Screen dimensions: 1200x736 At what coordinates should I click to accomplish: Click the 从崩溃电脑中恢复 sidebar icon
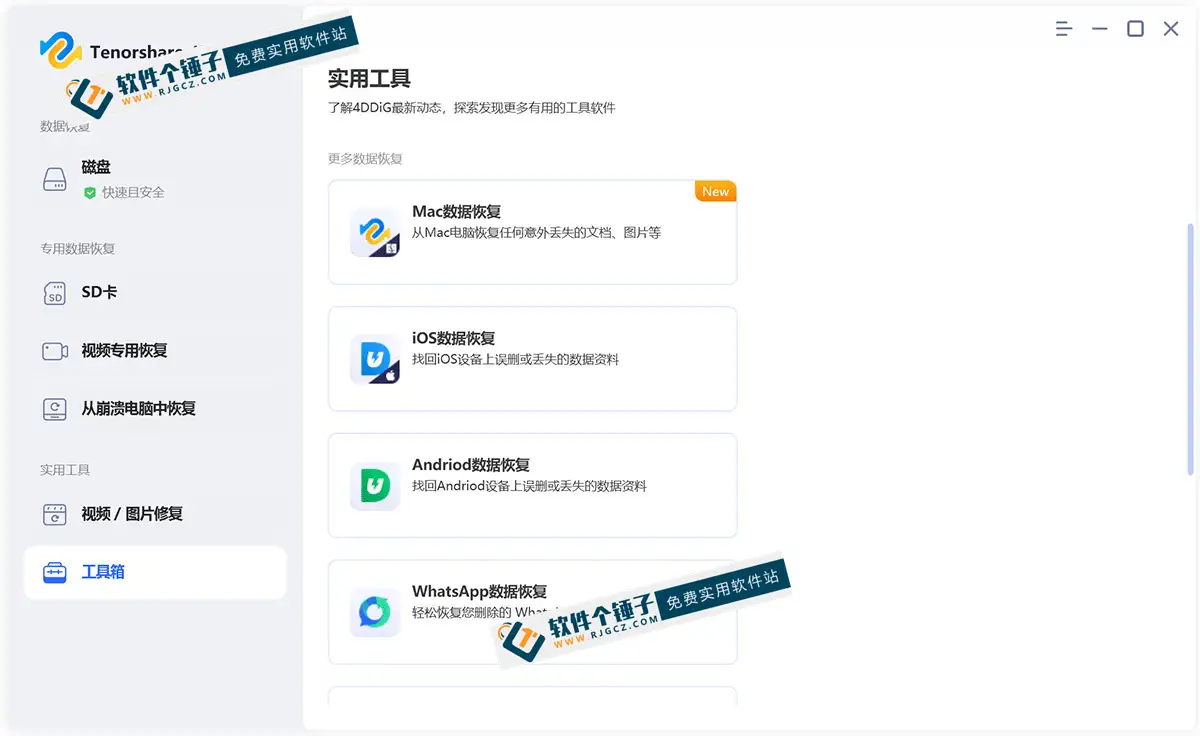click(x=54, y=409)
